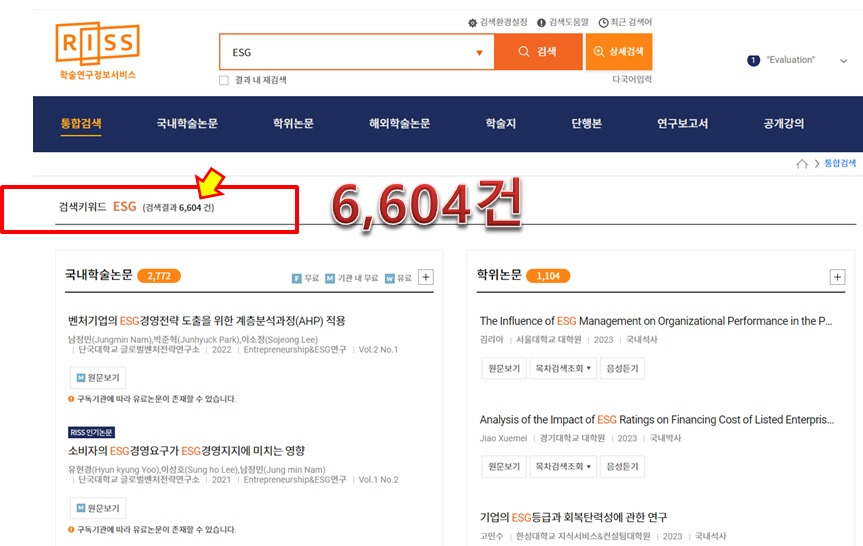Expand 국내학술논문 section with plus button

pos(425,277)
